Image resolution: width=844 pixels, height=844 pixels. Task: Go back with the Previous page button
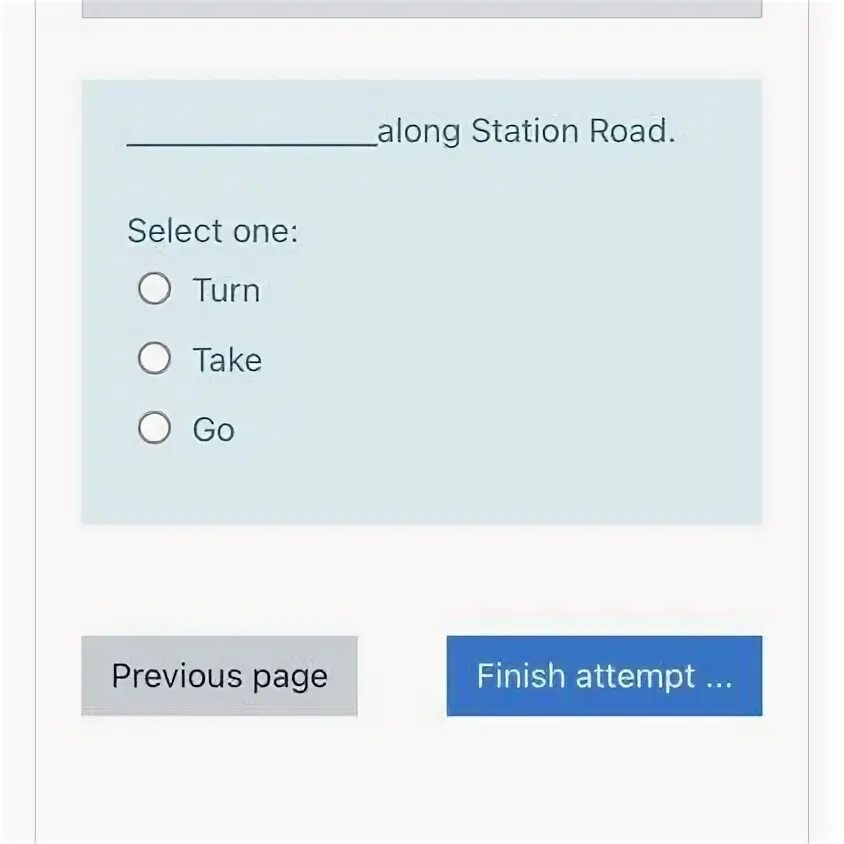[x=219, y=676]
